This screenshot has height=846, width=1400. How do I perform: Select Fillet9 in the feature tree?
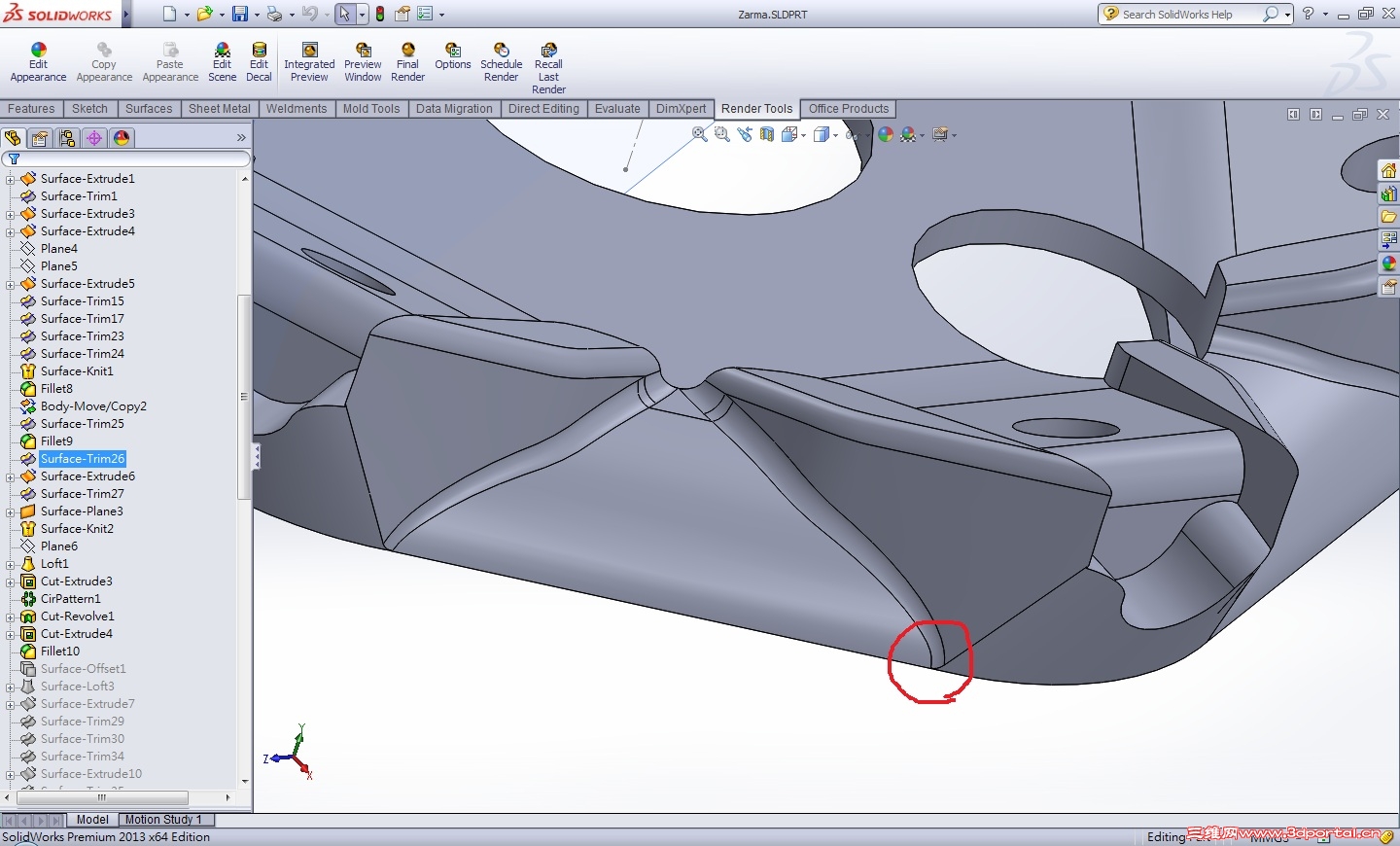pos(56,441)
